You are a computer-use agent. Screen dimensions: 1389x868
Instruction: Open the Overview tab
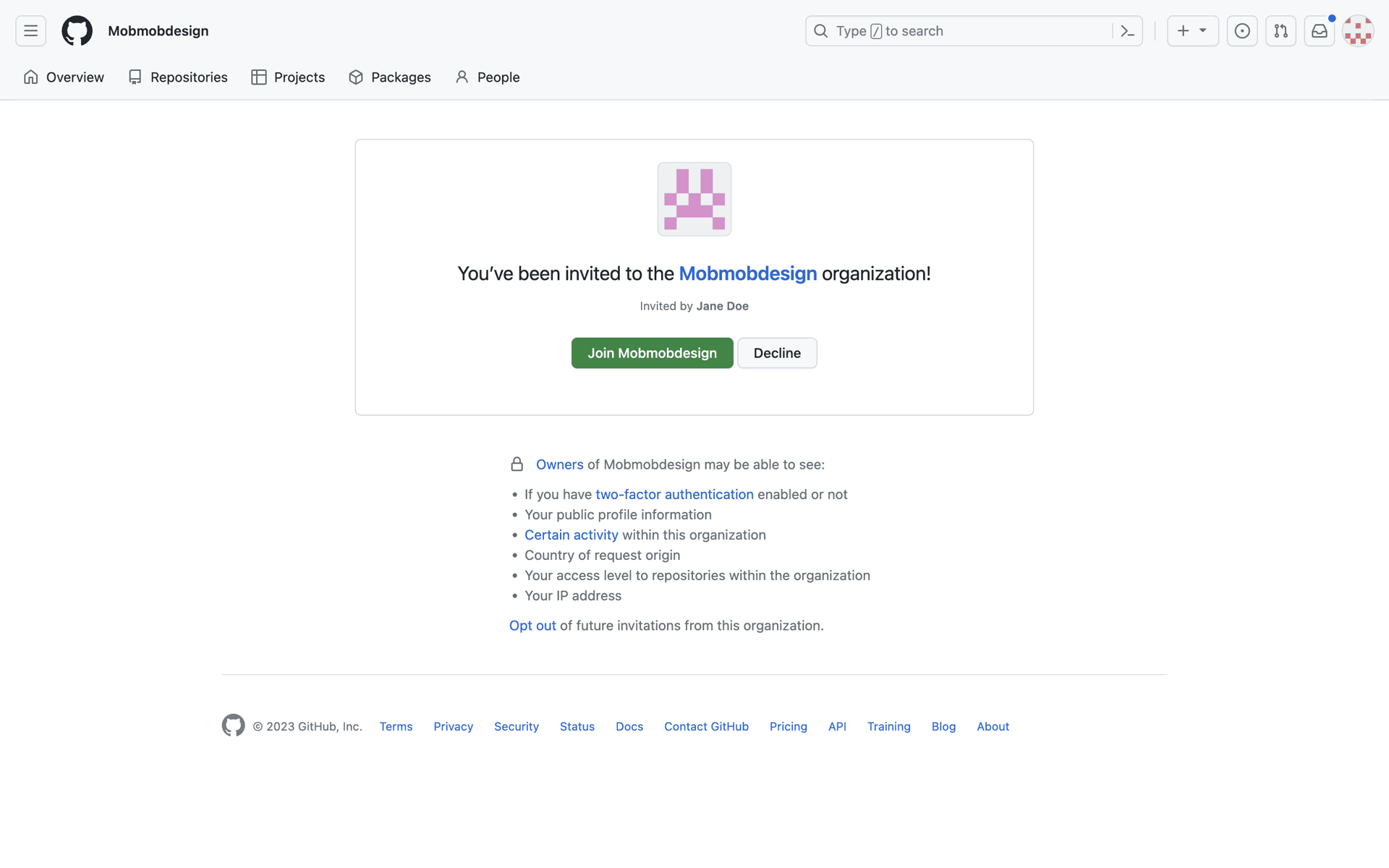click(64, 77)
